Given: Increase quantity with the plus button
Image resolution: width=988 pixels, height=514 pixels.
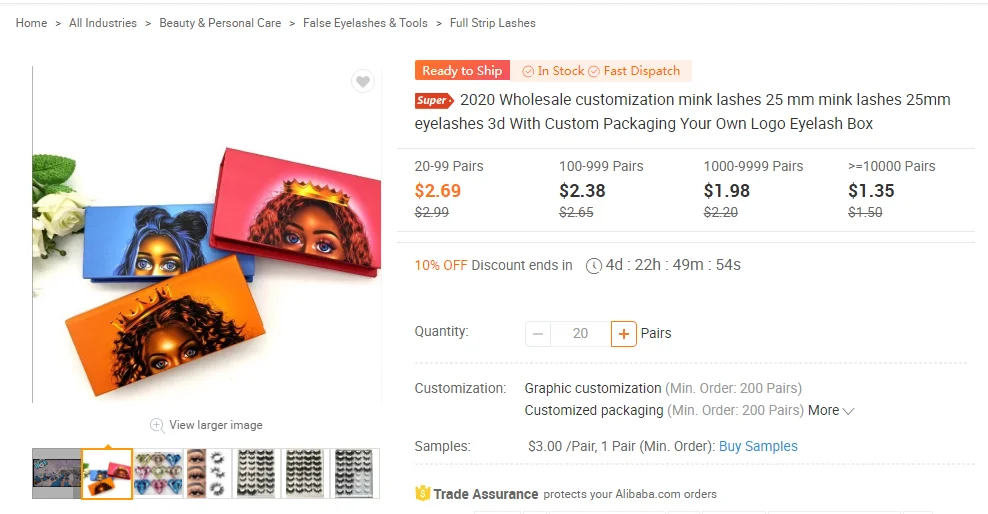Looking at the screenshot, I should point(624,333).
